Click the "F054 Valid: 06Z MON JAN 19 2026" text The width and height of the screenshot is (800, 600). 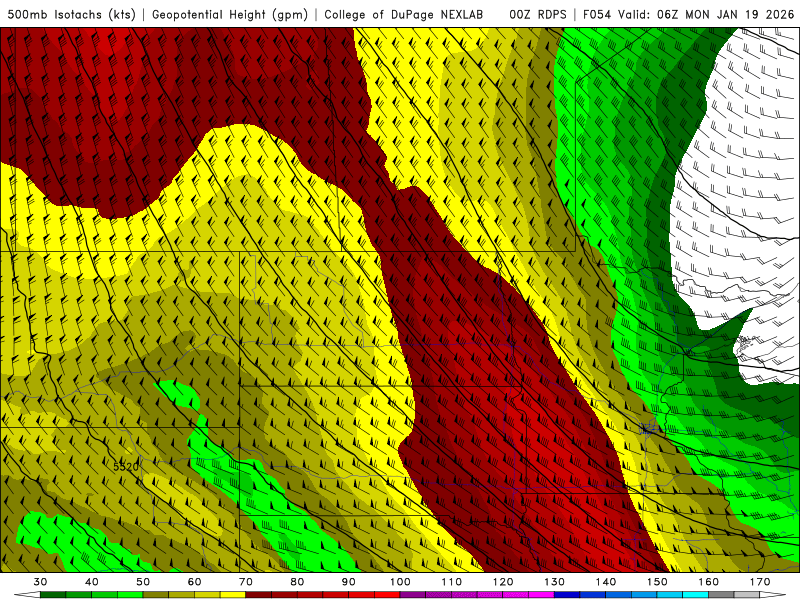click(688, 14)
